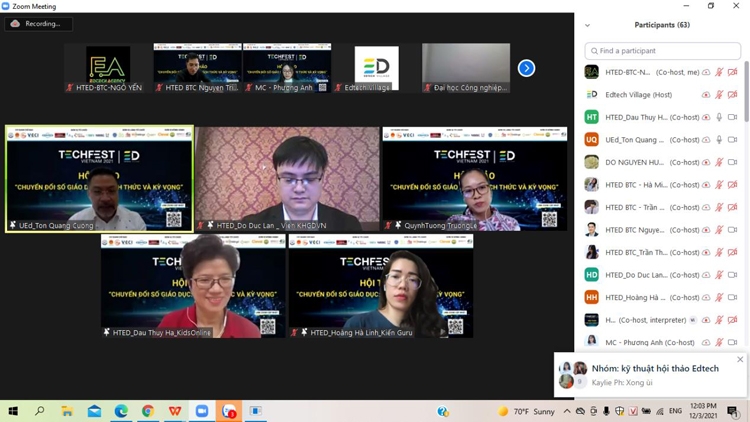The width and height of the screenshot is (750, 422).
Task: Click the Recording indicator button
Action: click(37, 23)
